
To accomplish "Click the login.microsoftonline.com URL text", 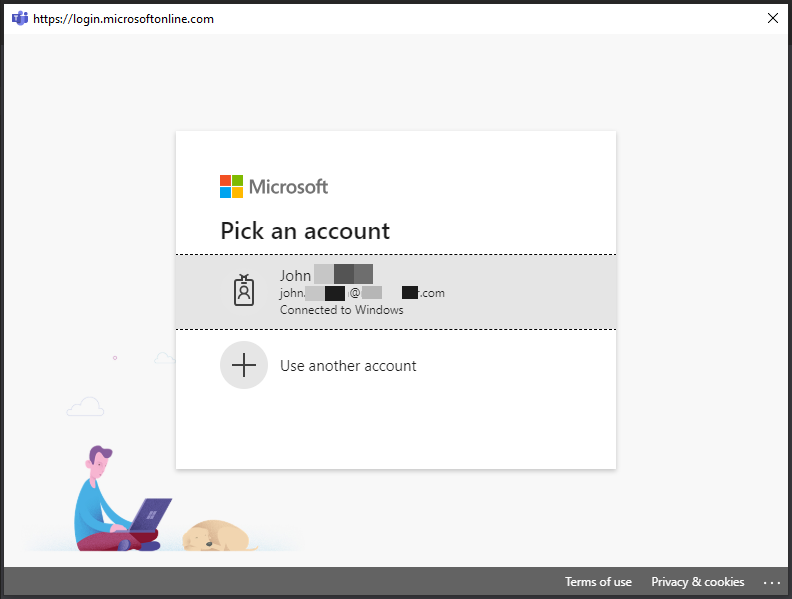I will [x=123, y=19].
